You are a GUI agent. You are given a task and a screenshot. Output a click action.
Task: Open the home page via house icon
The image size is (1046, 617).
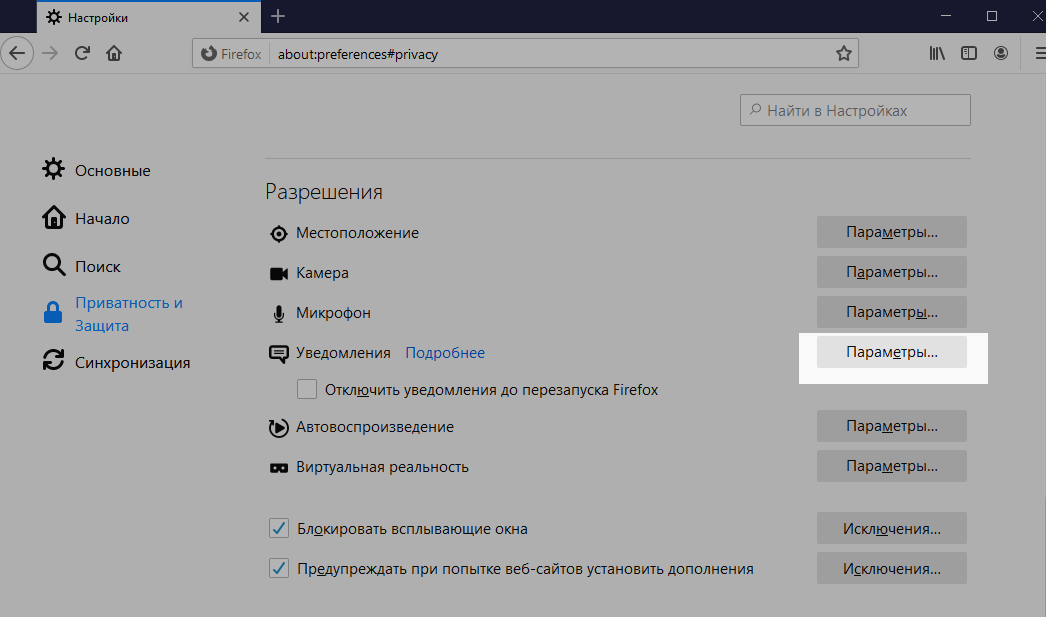point(114,53)
